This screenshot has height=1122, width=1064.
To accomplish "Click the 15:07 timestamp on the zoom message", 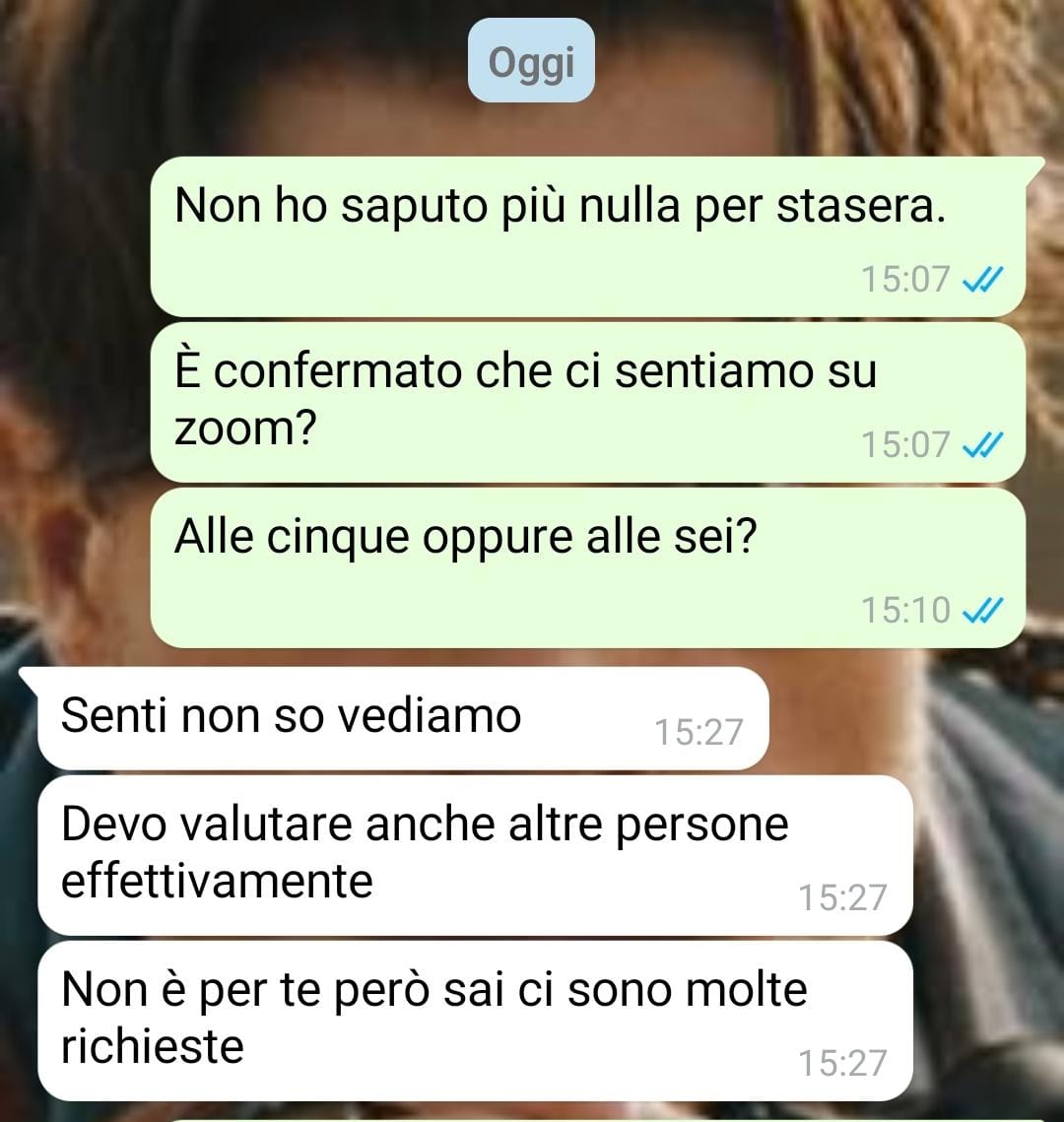I will click(905, 445).
